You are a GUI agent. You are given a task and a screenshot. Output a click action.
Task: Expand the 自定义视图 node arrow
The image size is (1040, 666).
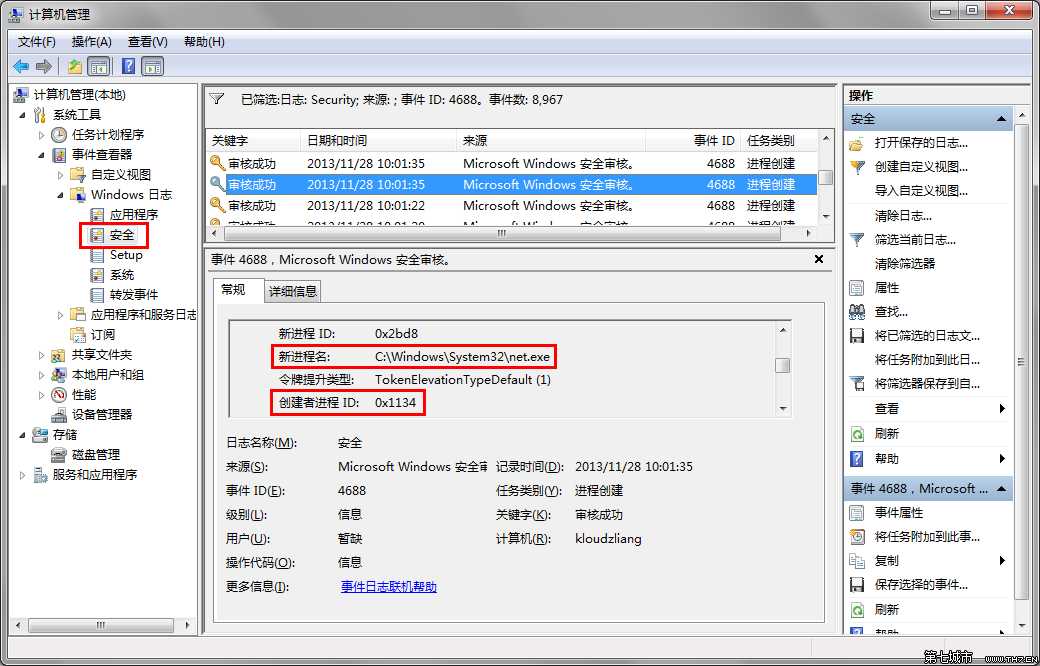[x=60, y=175]
